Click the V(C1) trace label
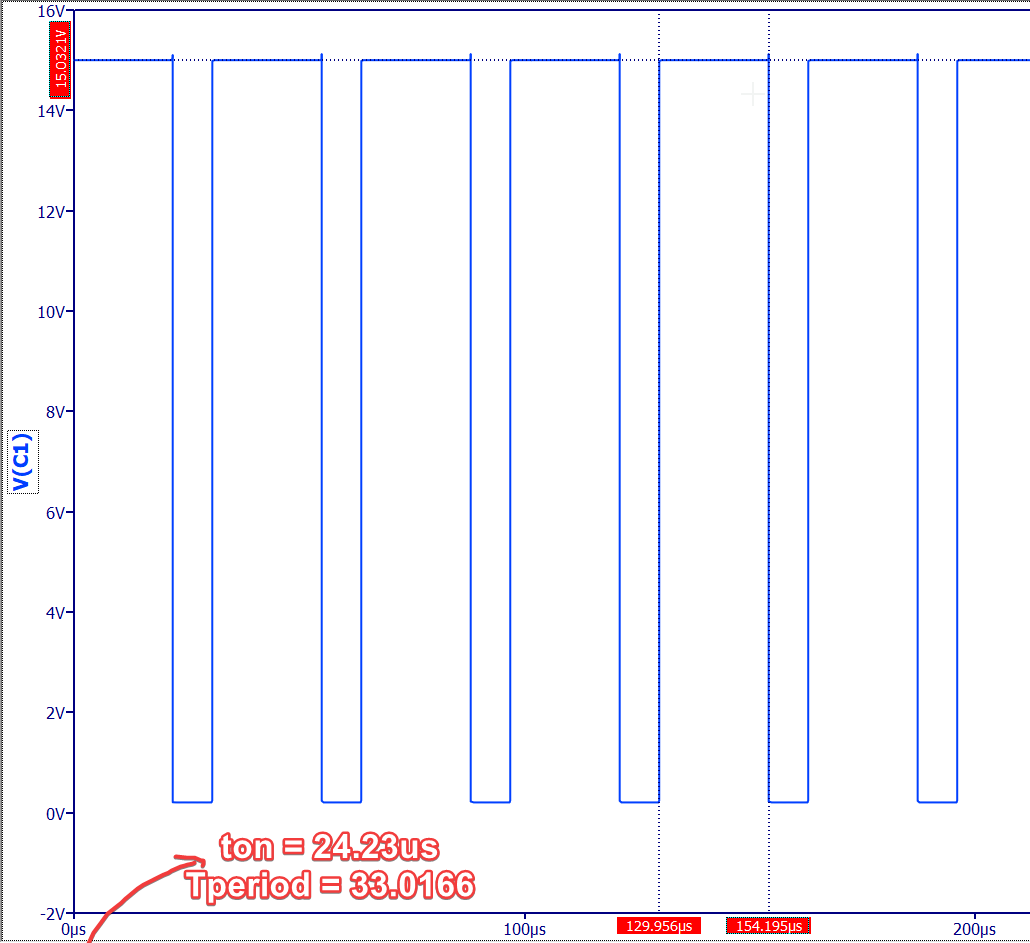The image size is (1030, 943). pos(22,462)
